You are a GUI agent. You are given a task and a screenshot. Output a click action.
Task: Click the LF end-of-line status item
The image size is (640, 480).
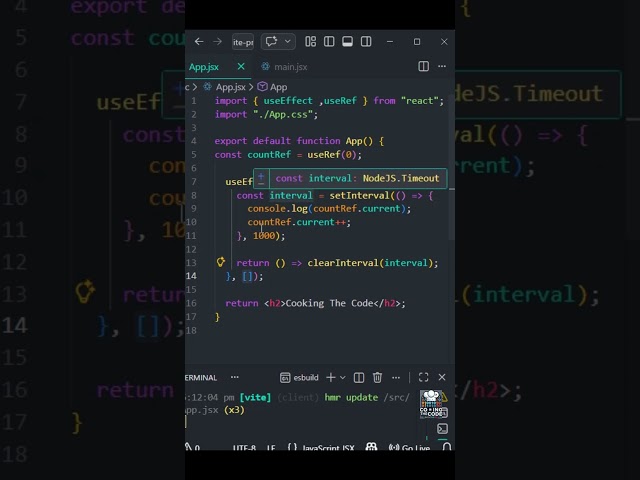(x=271, y=448)
